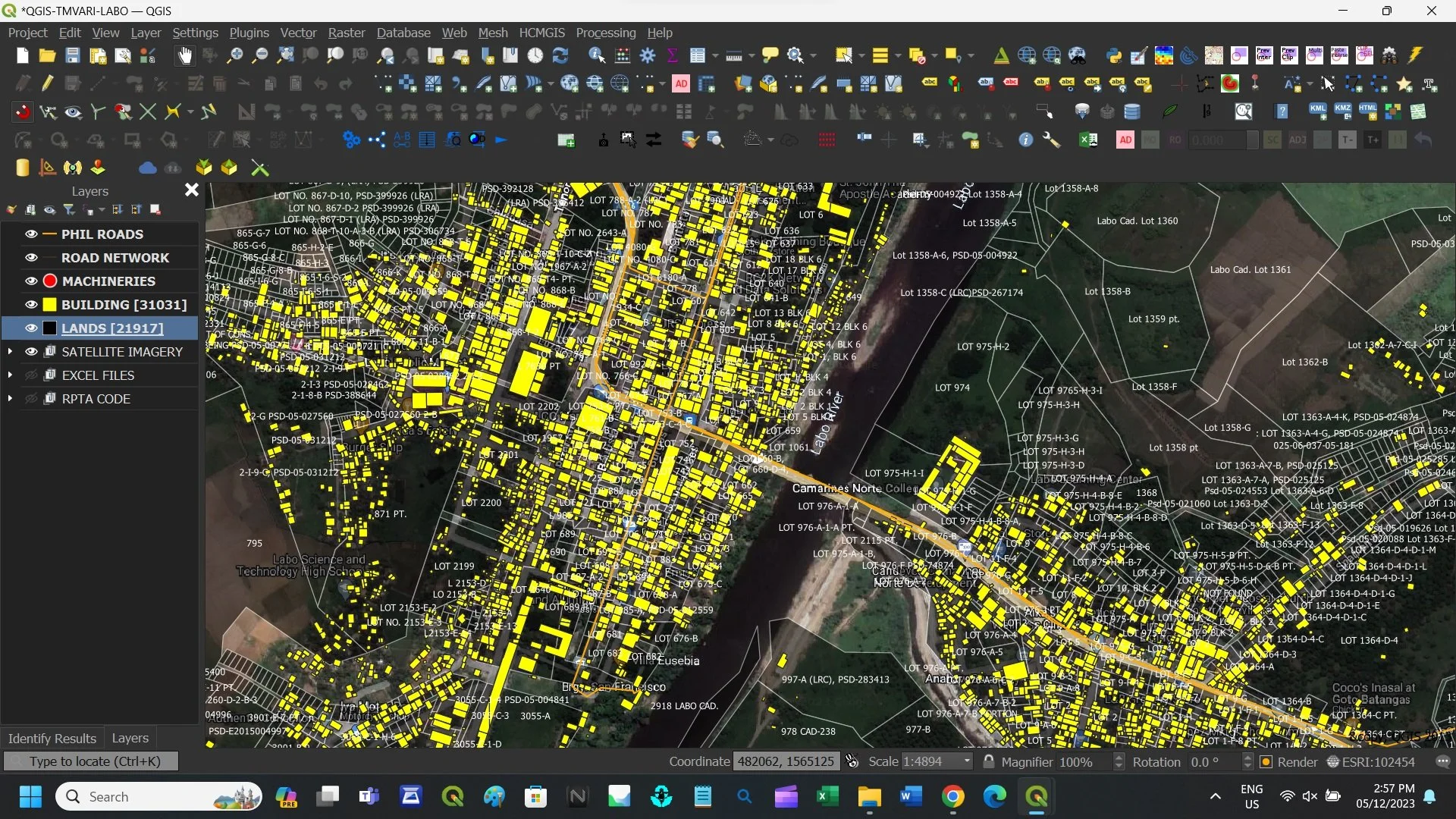Hide the PHIL ROADS layer

(x=31, y=234)
